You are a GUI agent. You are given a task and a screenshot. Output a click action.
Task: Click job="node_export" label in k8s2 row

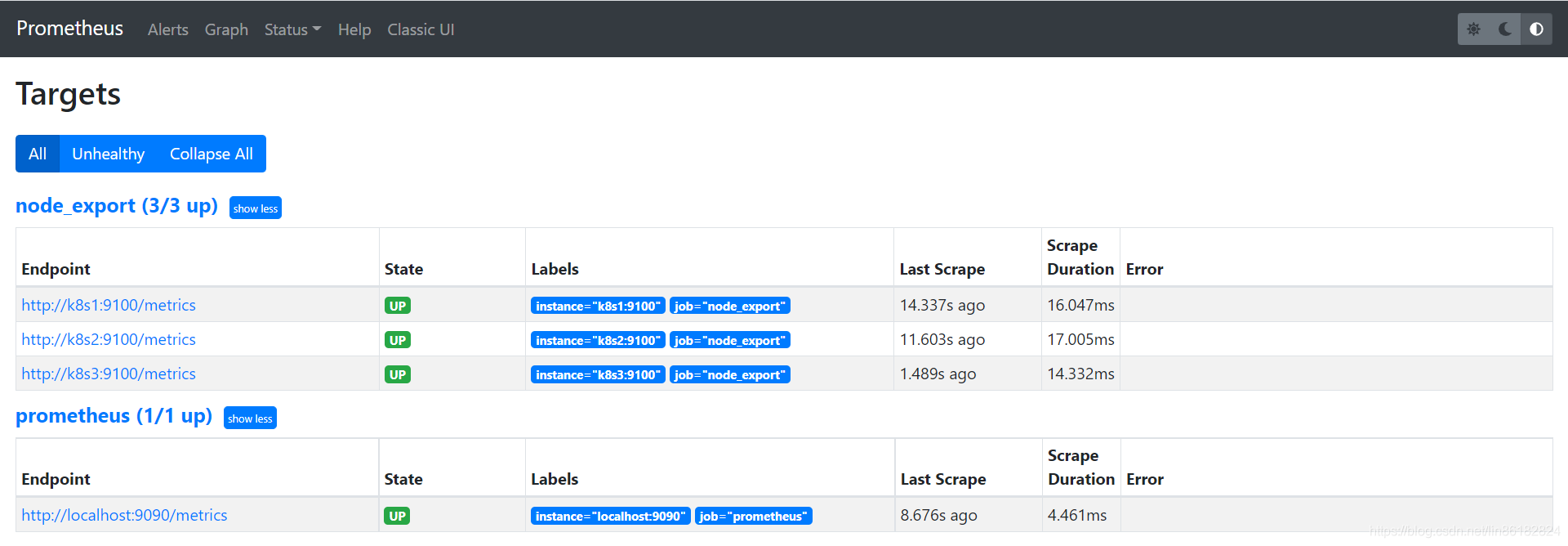(x=730, y=340)
